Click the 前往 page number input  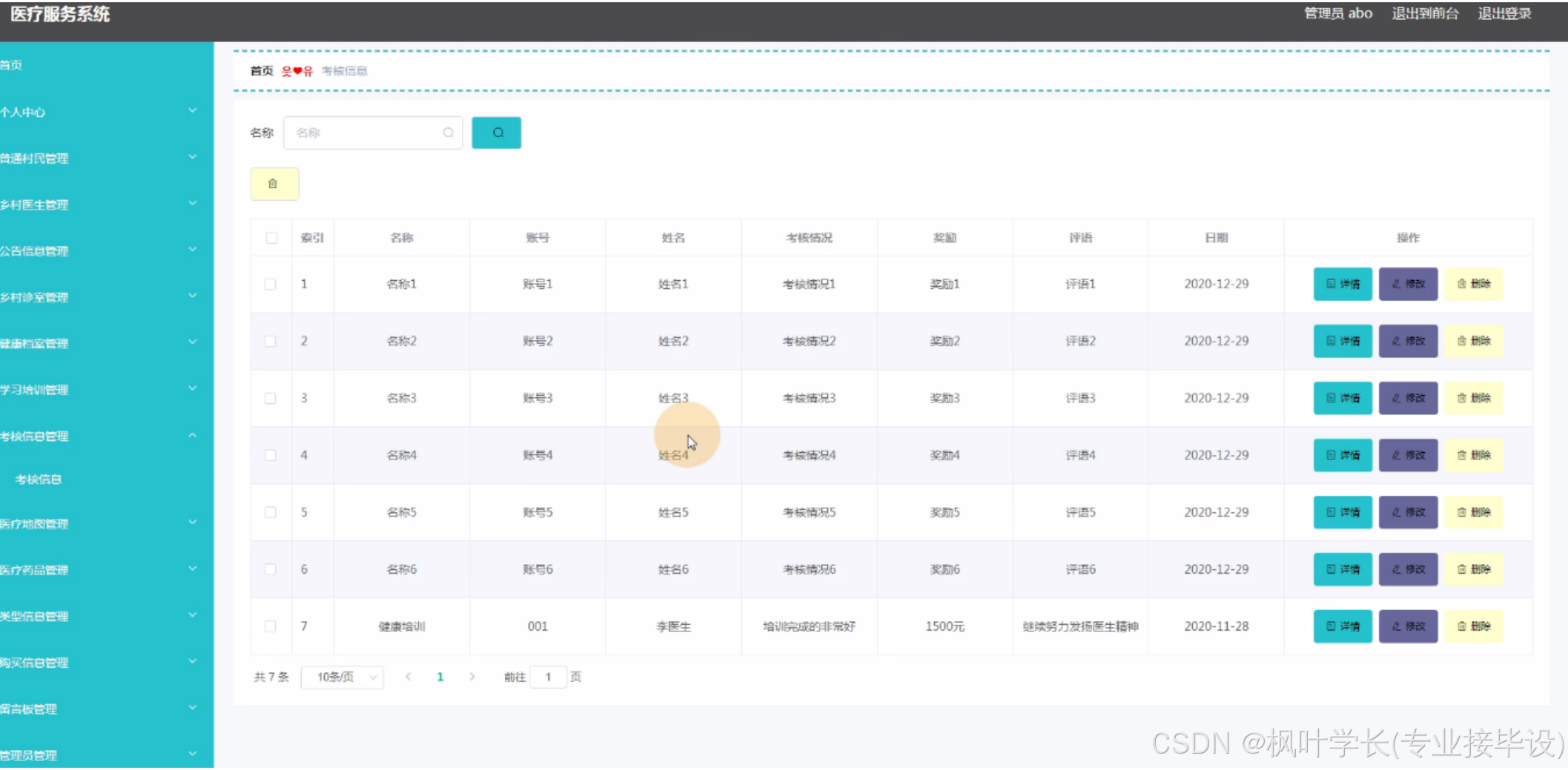[x=549, y=677]
